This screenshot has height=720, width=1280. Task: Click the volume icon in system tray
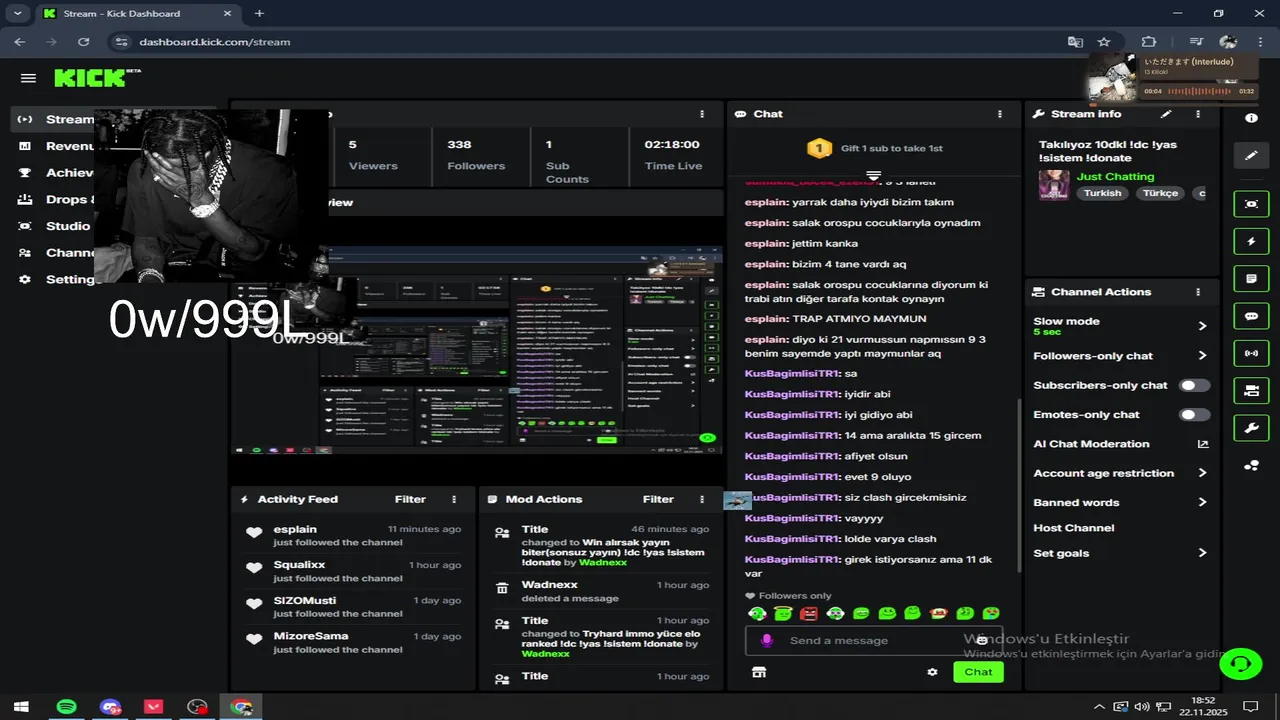(1141, 706)
